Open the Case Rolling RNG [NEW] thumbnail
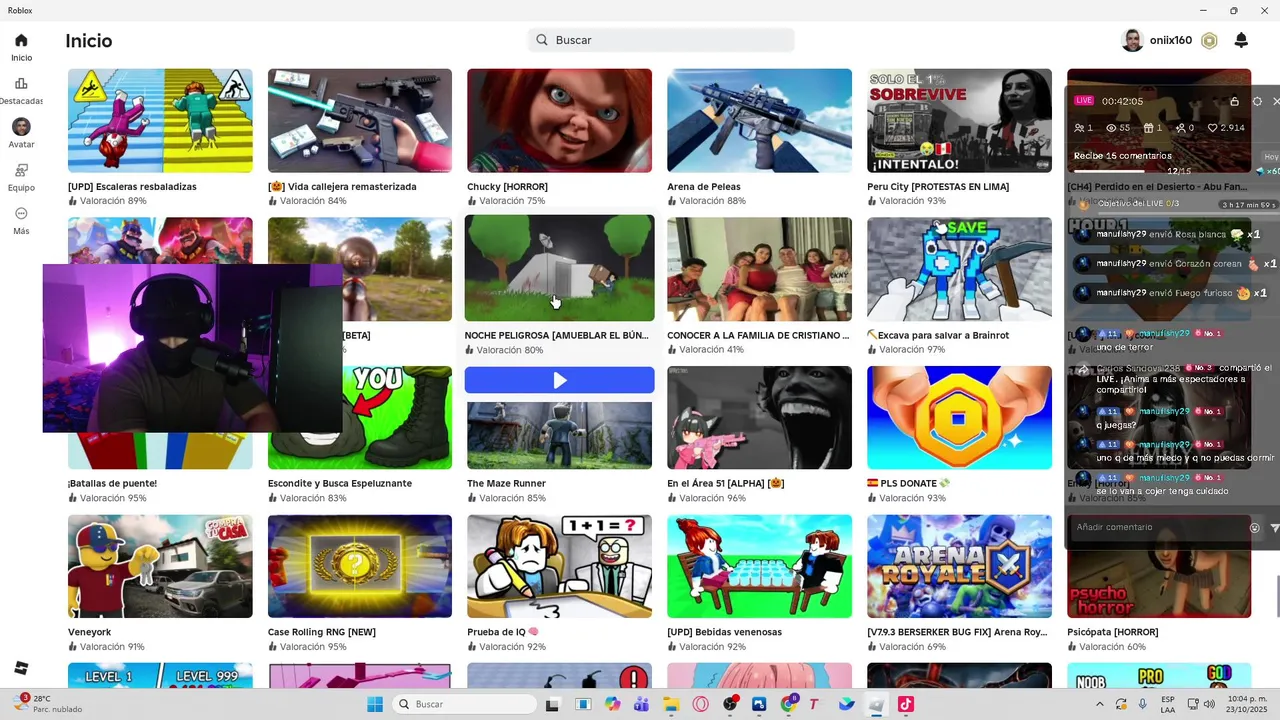This screenshot has height=720, width=1280. [359, 567]
